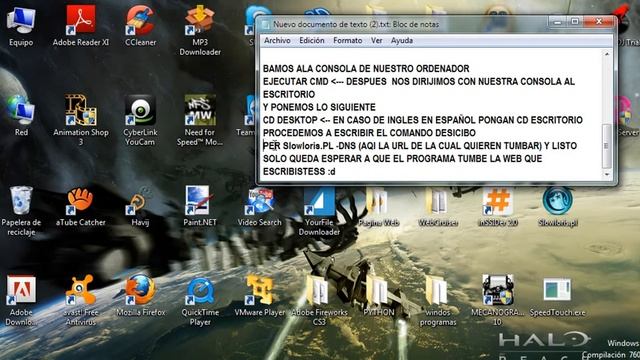Select the YourFile Downloader shortcut
Image resolution: width=640 pixels, height=360 pixels.
pos(319,211)
